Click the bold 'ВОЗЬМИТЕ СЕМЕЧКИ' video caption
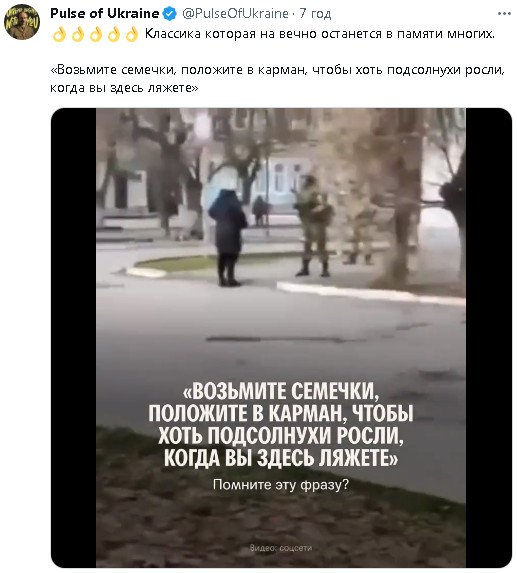The image size is (517, 573). [x=281, y=391]
